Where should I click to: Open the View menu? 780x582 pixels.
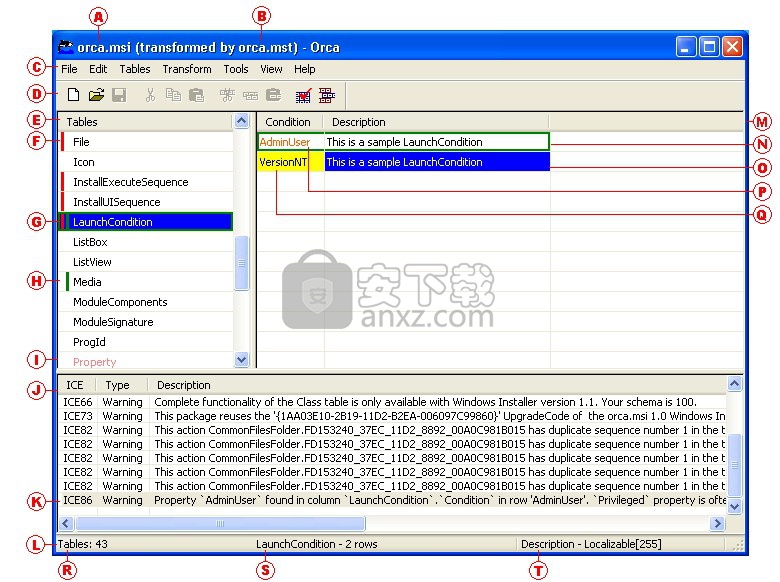271,69
